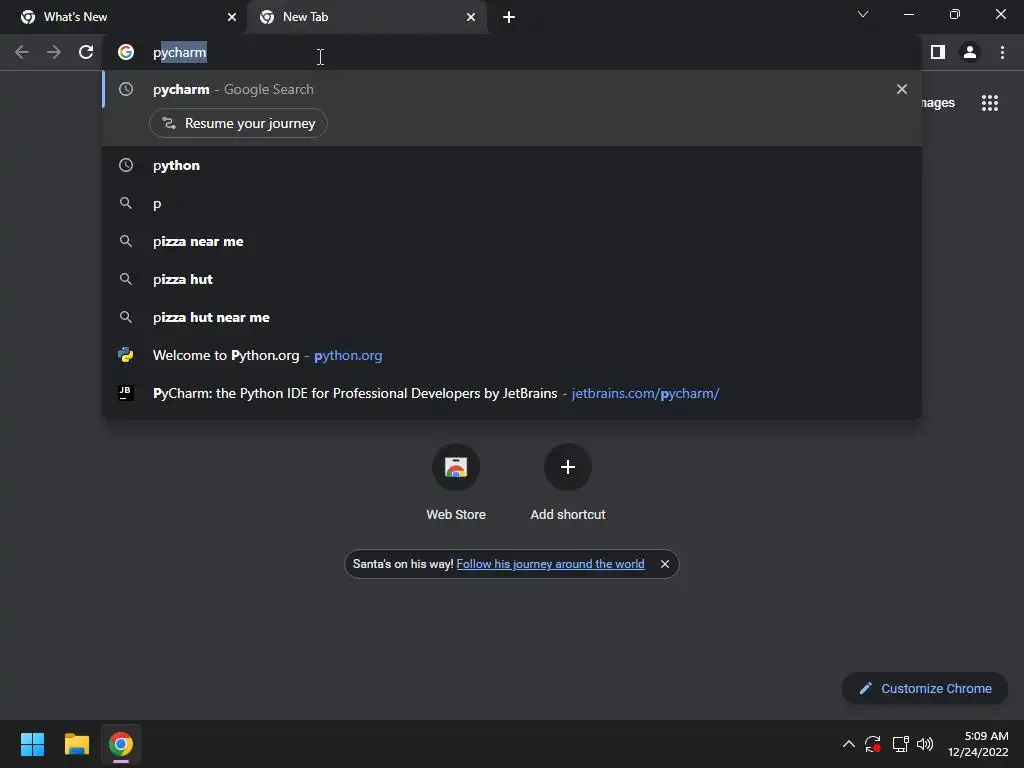The height and width of the screenshot is (768, 1024).
Task: Open the Google apps grid
Action: coord(990,103)
